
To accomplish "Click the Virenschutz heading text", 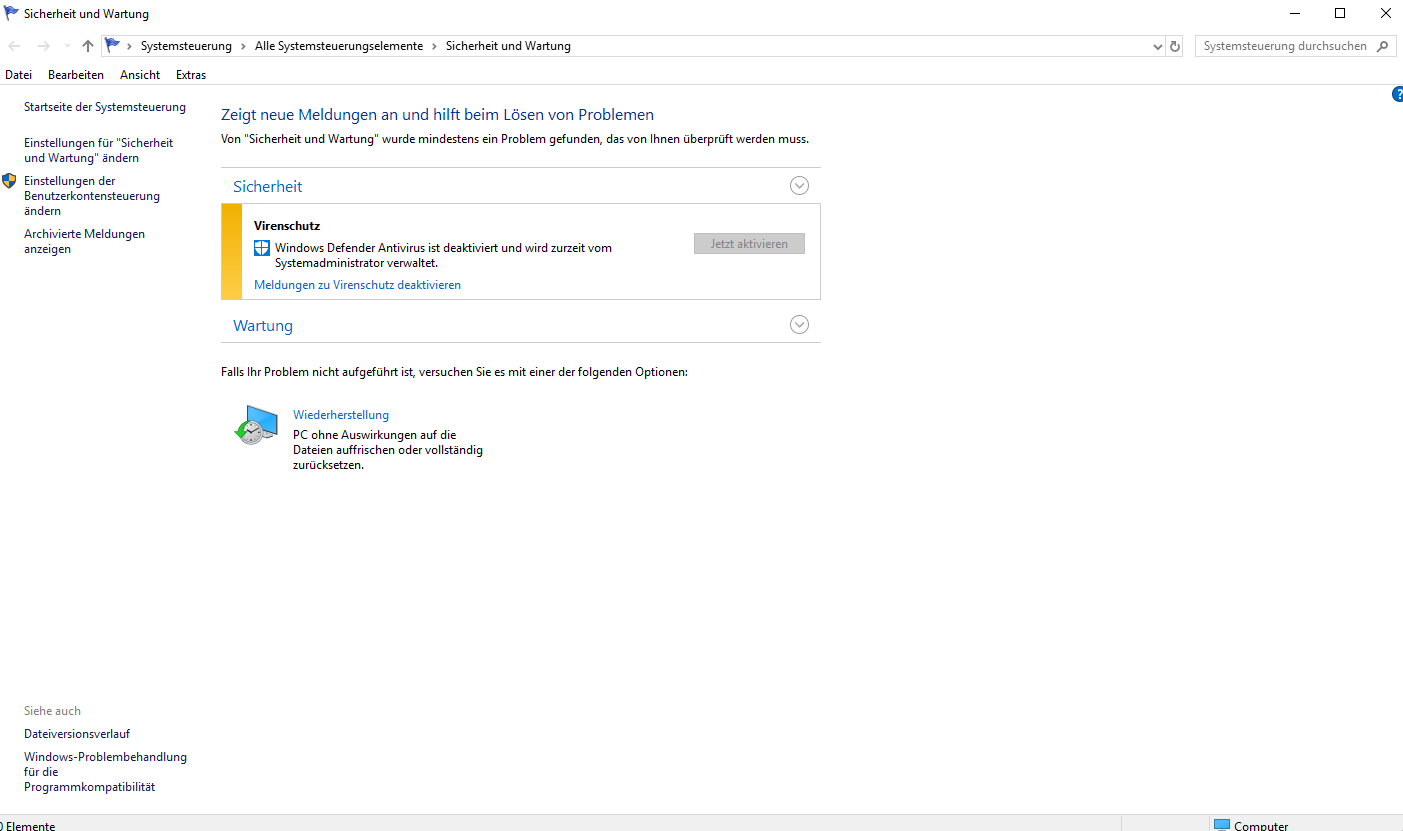I will [287, 226].
